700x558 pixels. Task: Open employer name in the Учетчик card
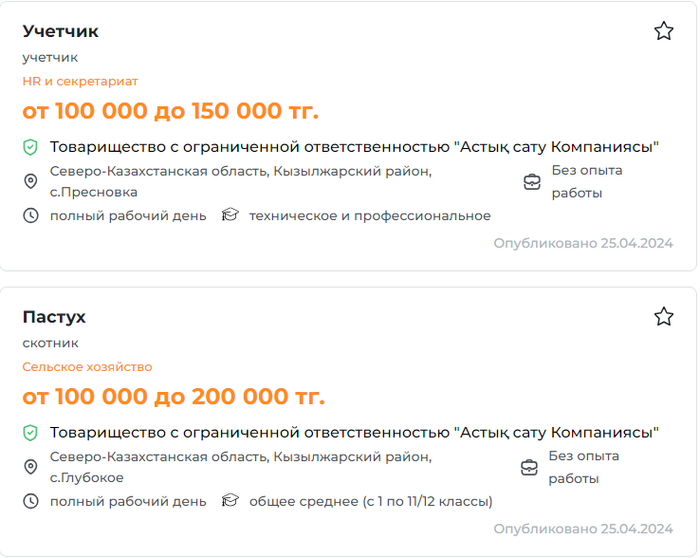tap(354, 147)
